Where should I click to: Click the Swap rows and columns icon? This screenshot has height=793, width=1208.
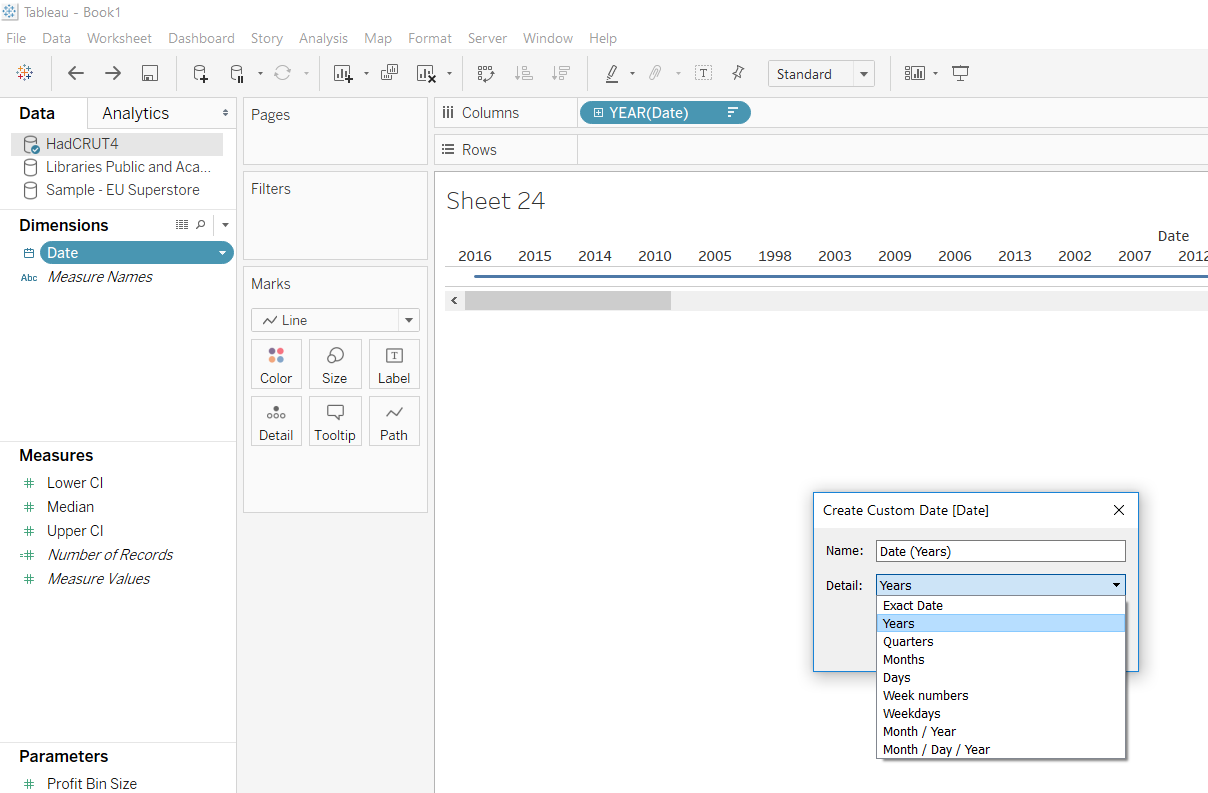(x=486, y=73)
